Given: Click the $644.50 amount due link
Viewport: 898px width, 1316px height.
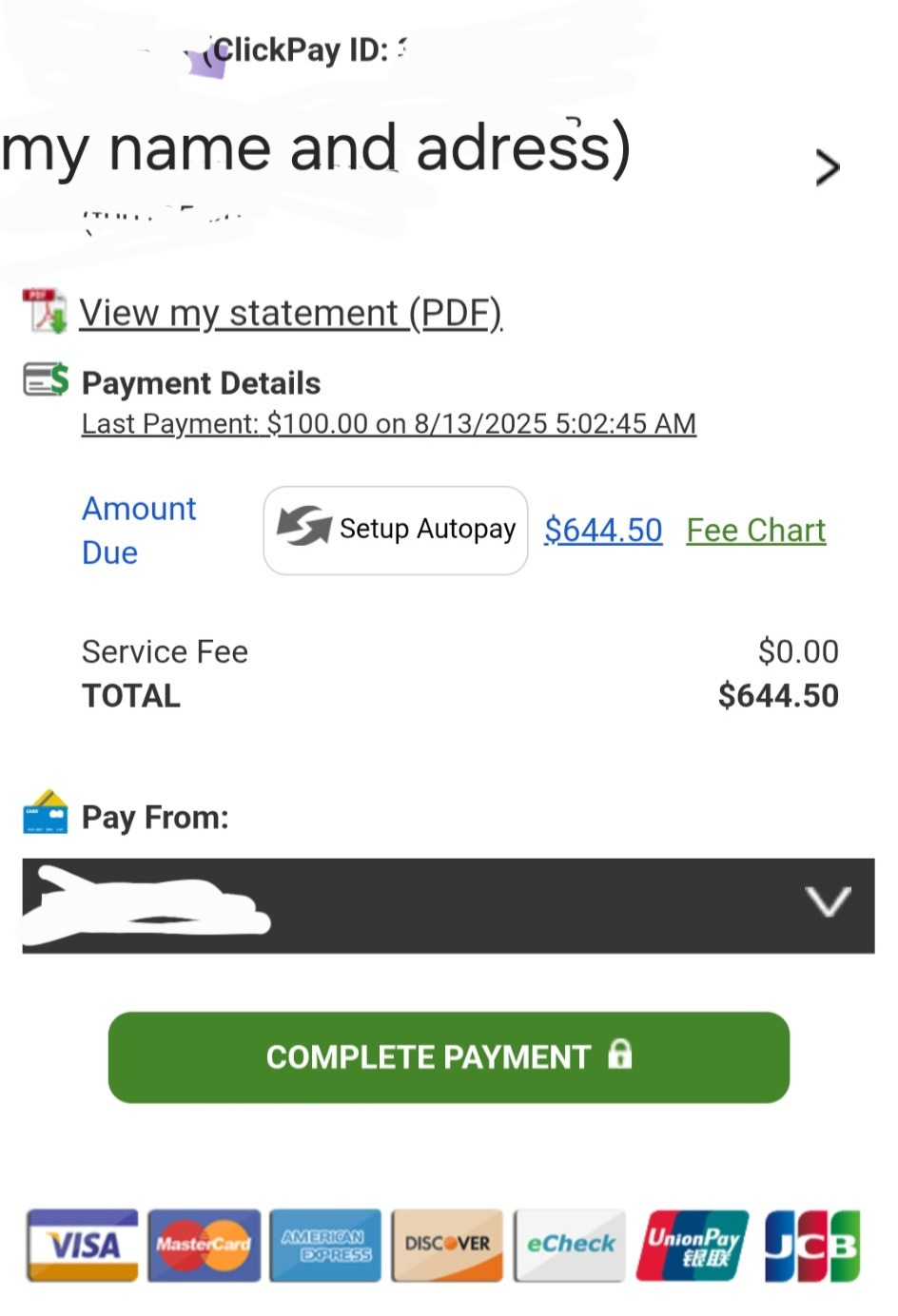Looking at the screenshot, I should coord(603,530).
